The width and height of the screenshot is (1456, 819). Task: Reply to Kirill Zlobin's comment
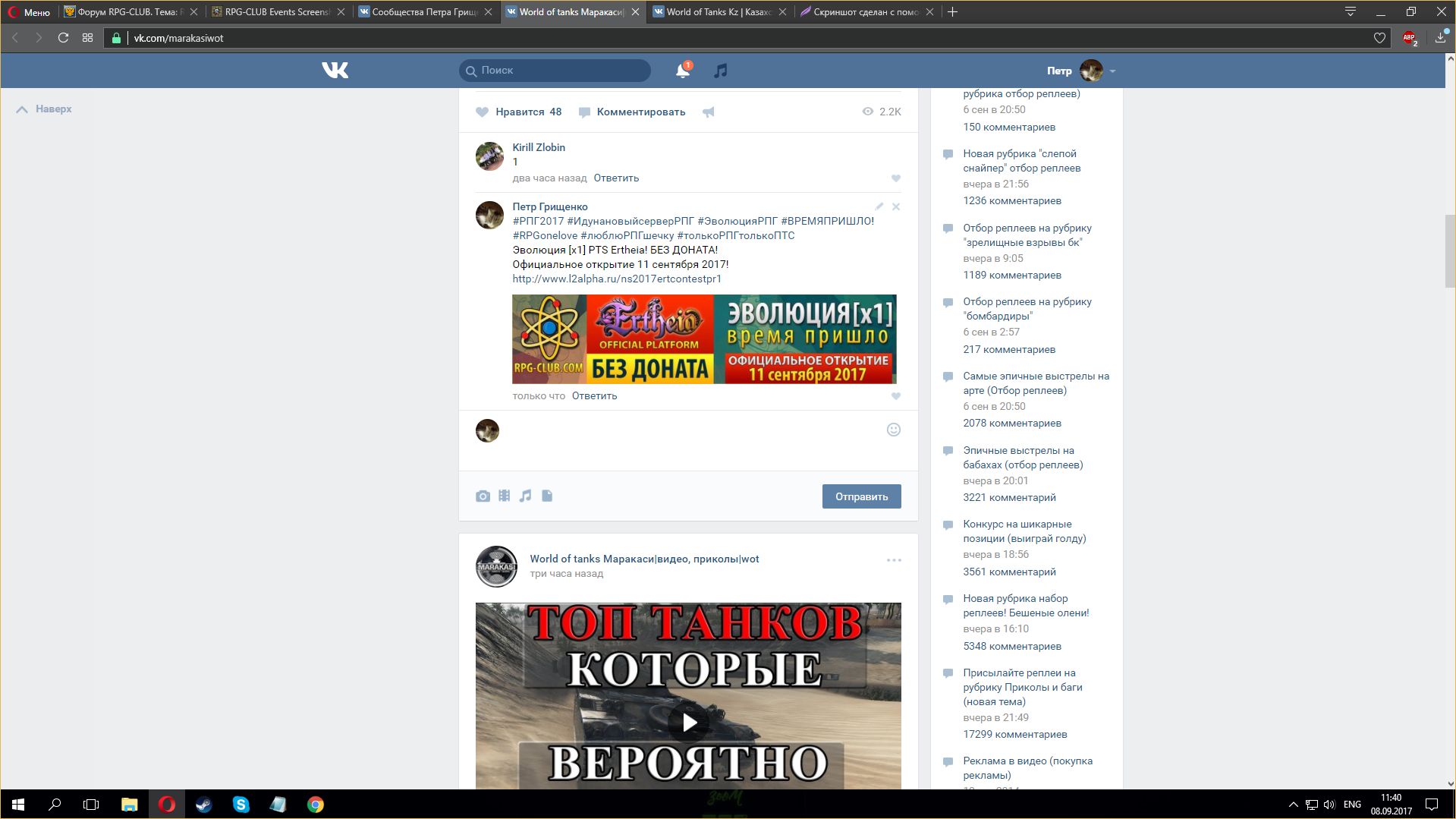[x=616, y=178]
